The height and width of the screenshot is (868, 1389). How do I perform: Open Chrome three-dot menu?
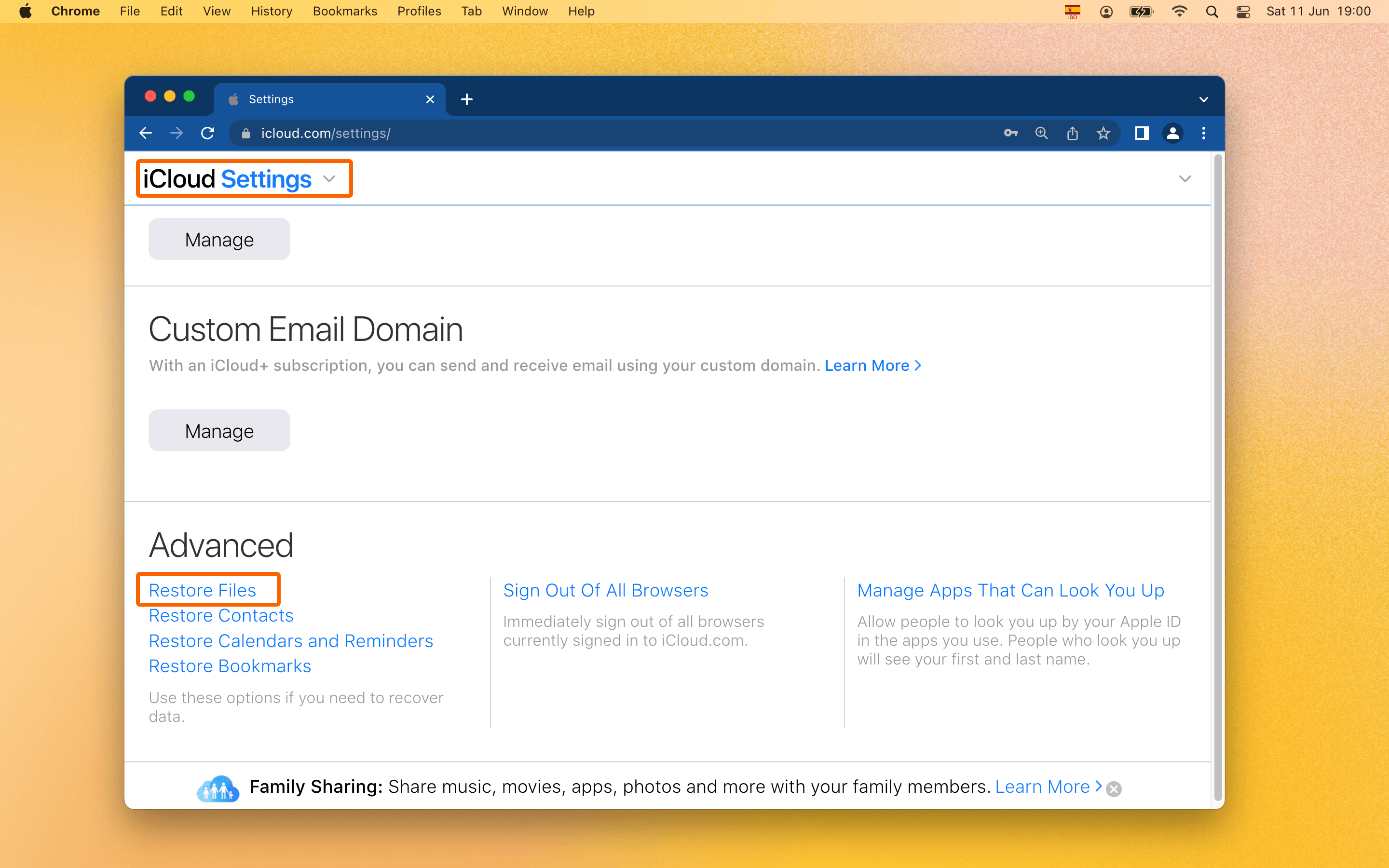[1204, 133]
